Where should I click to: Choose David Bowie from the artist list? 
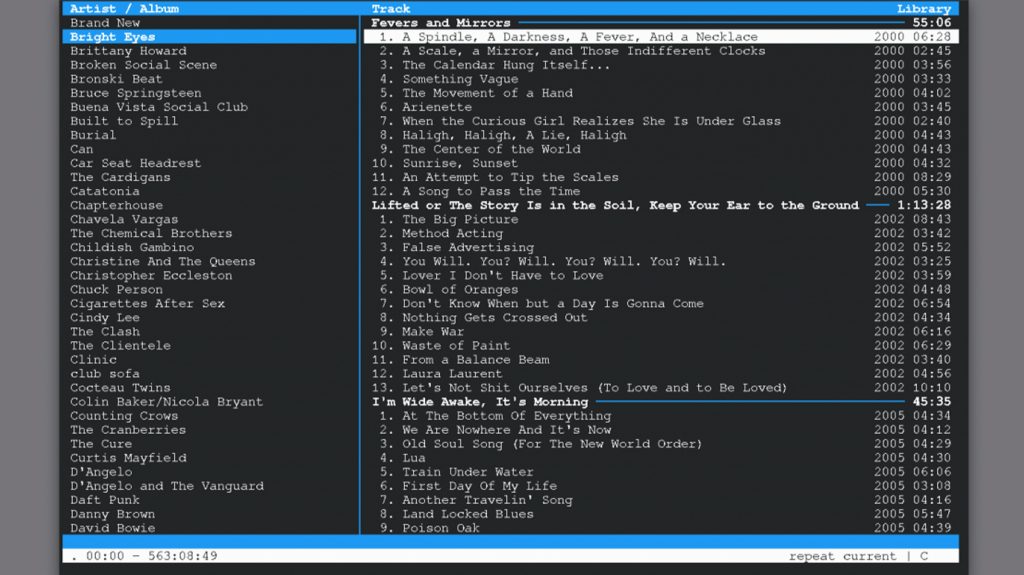[112, 528]
